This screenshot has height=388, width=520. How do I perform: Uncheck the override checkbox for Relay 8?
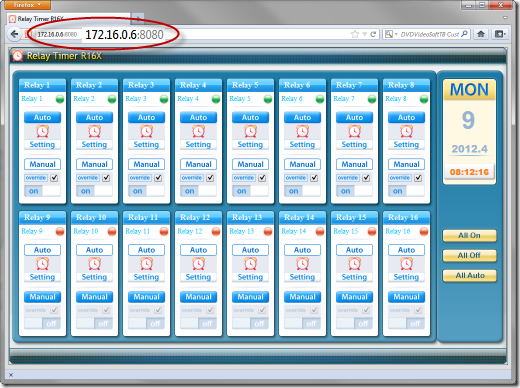pyautogui.click(x=418, y=178)
